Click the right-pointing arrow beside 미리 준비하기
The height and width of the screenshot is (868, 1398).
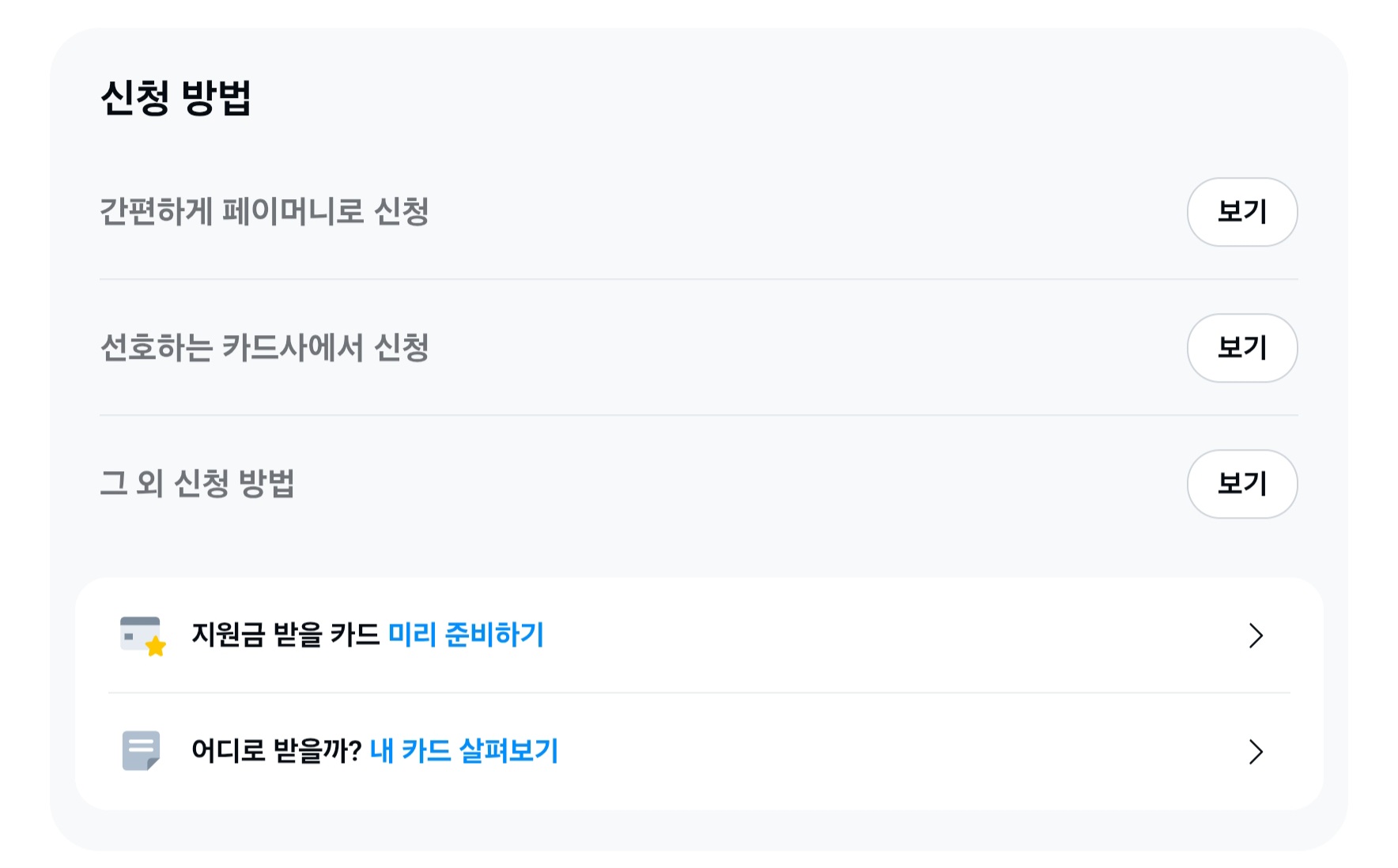coord(1256,636)
